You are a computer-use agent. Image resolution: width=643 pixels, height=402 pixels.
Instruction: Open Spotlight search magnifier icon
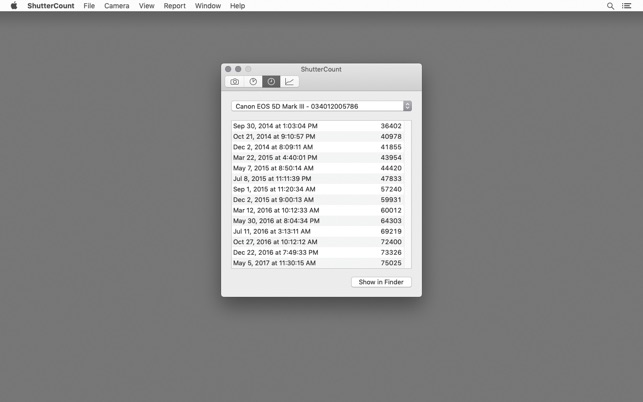tap(610, 6)
